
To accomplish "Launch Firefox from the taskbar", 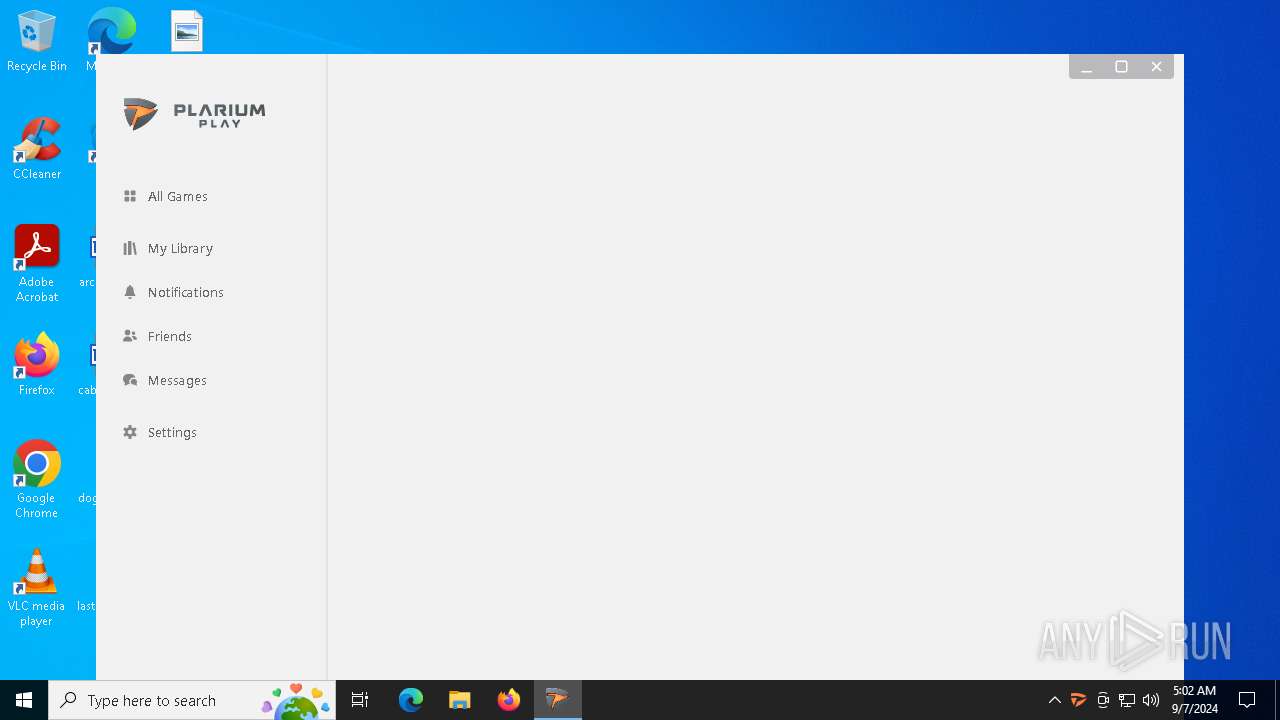I will point(509,700).
